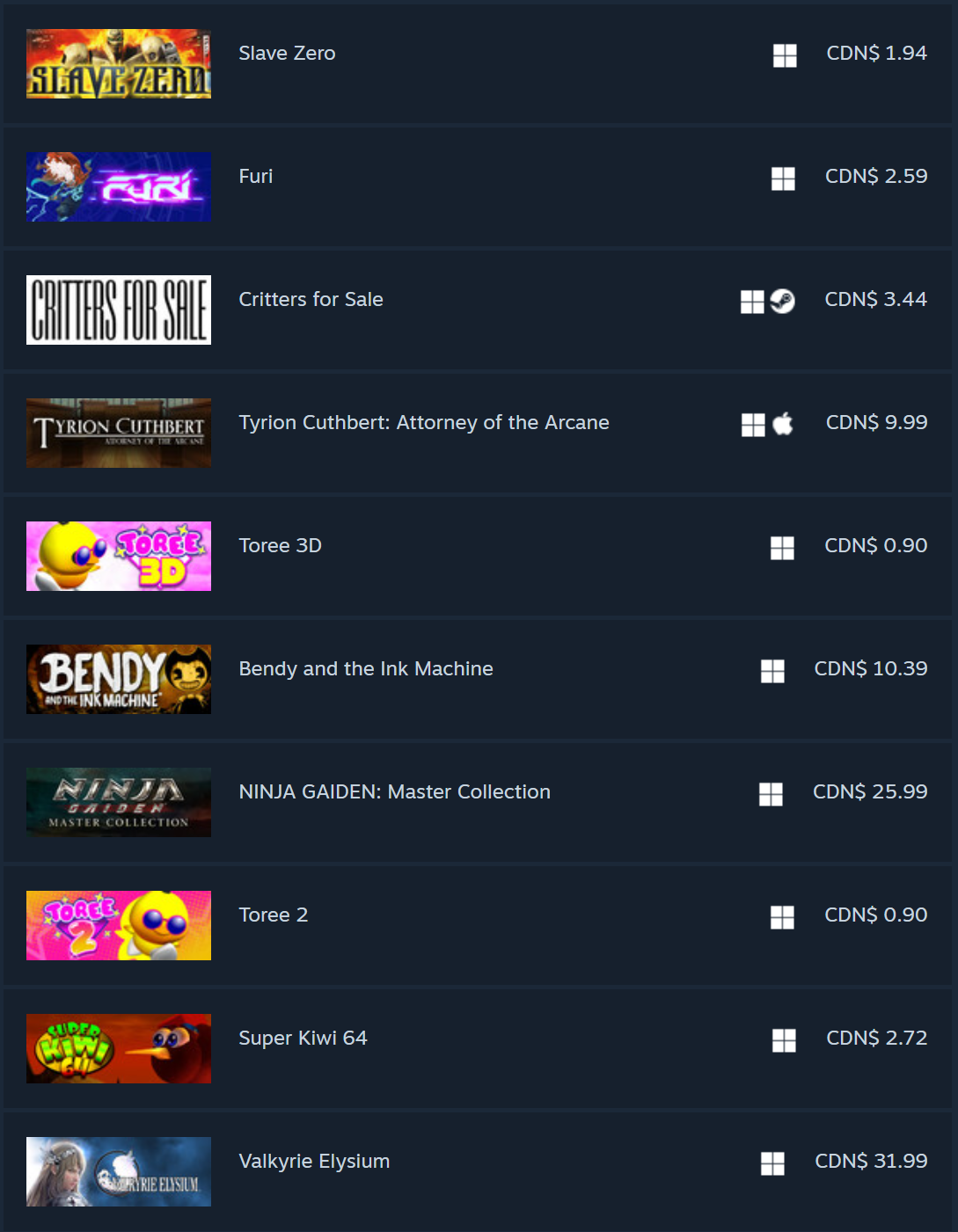The height and width of the screenshot is (1232, 958).
Task: Click the Windows icon for Slave Zero
Action: tap(785, 55)
